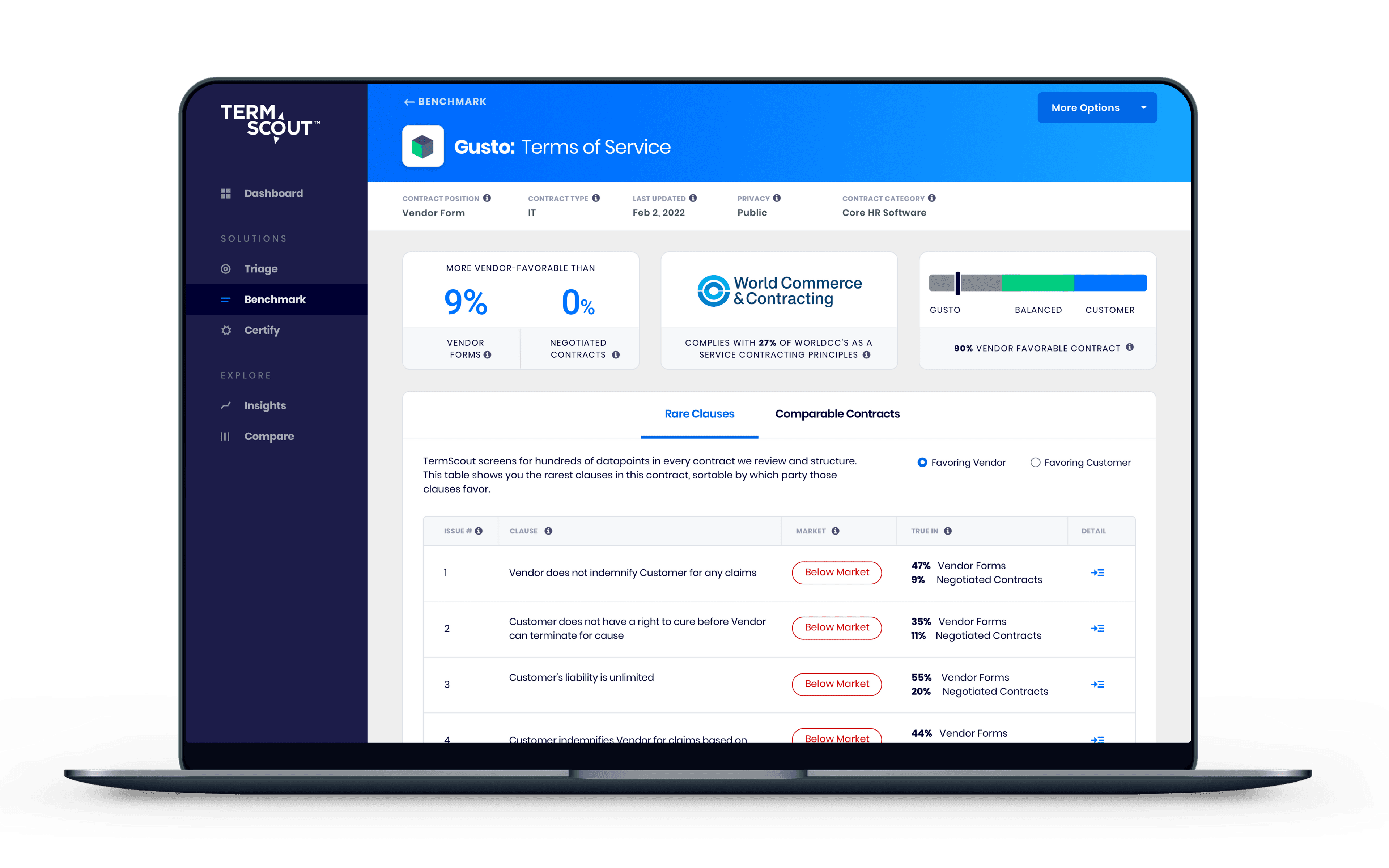The height and width of the screenshot is (868, 1389).
Task: Click the favorability slider marker near Gusto
Action: click(957, 283)
